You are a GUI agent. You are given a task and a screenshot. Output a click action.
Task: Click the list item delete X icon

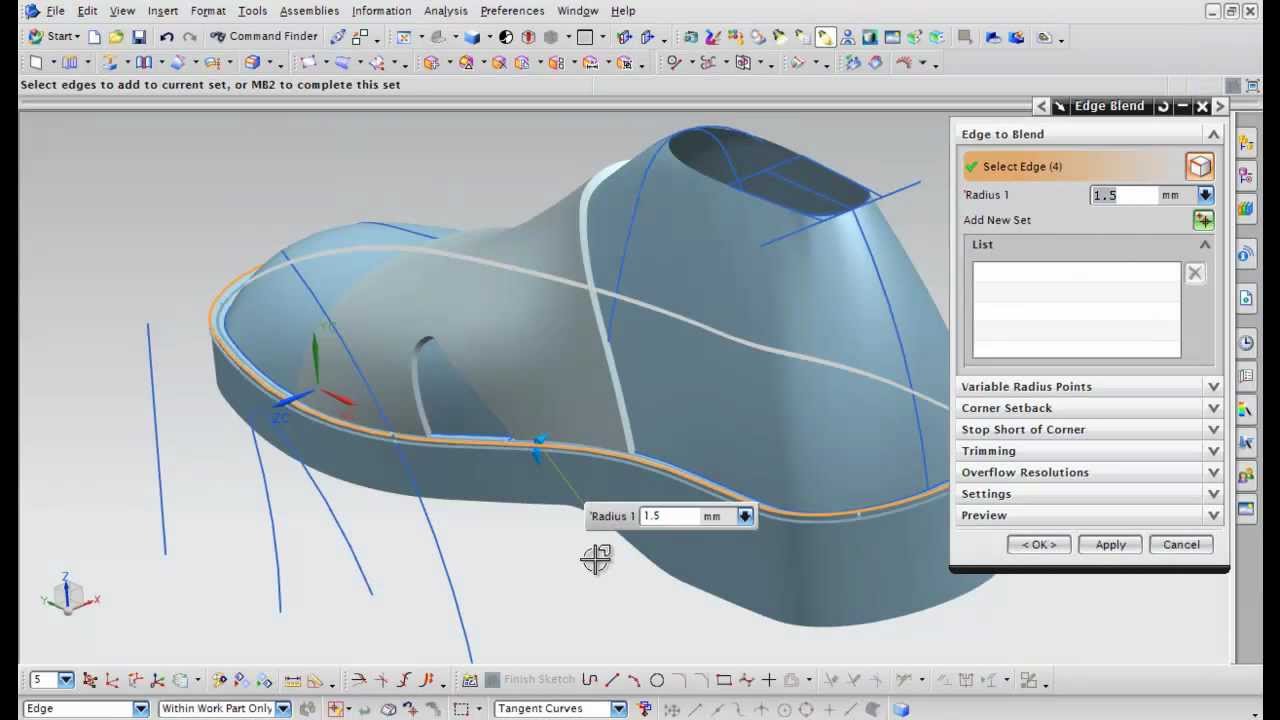(1195, 274)
